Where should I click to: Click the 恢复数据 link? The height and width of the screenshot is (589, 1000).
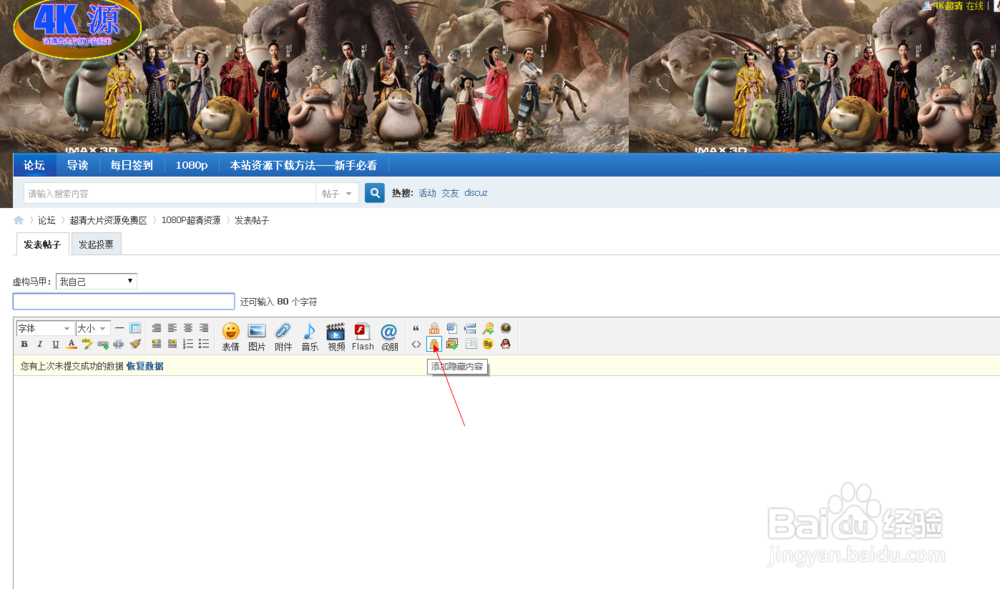(x=145, y=366)
